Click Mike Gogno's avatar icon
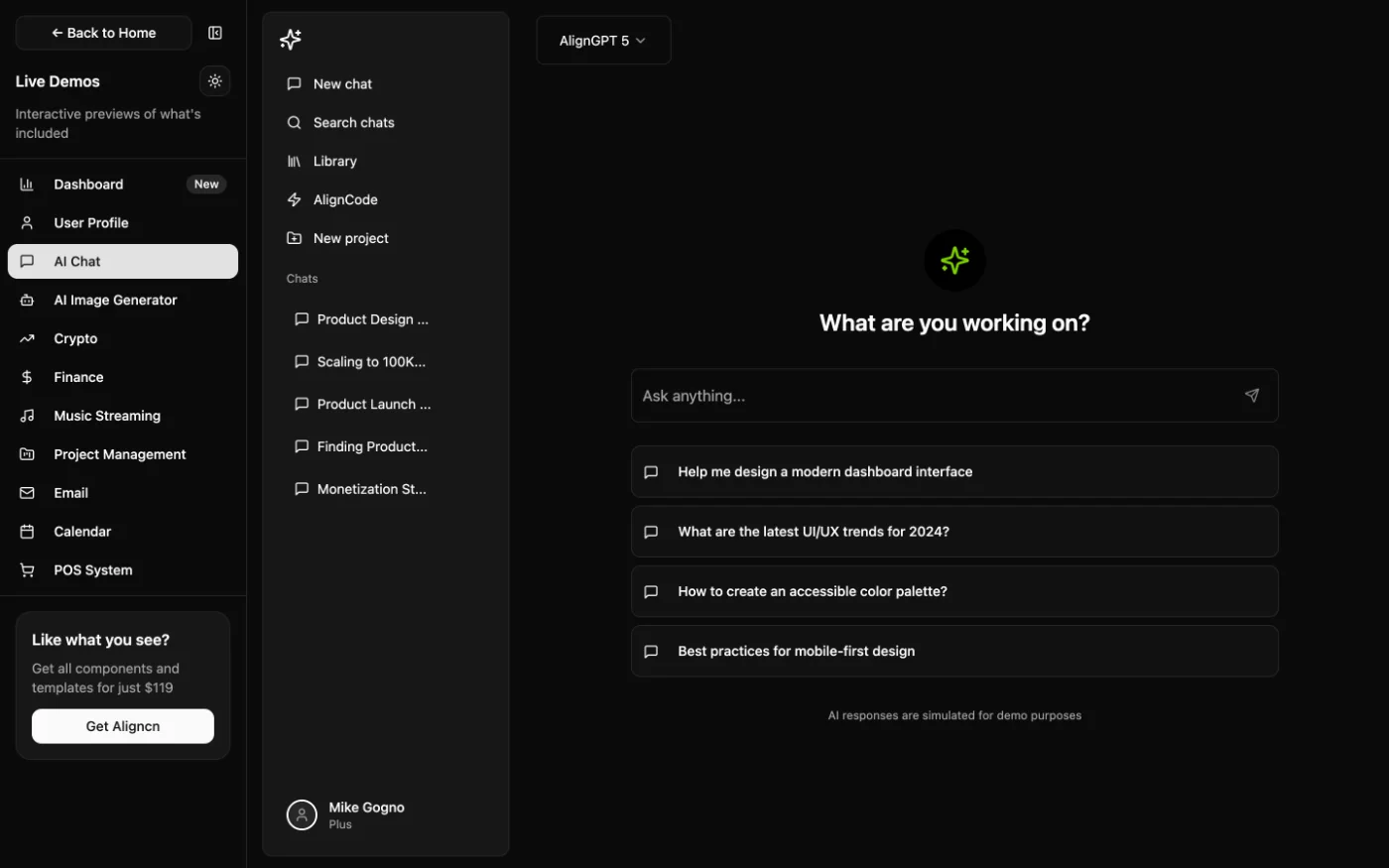The image size is (1389, 868). click(302, 815)
